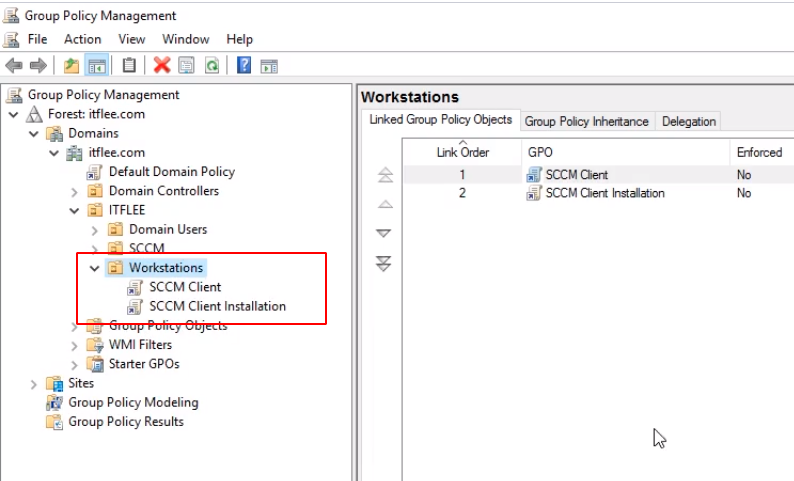Click the green Refresh toolbar icon
The width and height of the screenshot is (794, 481).
pos(212,65)
